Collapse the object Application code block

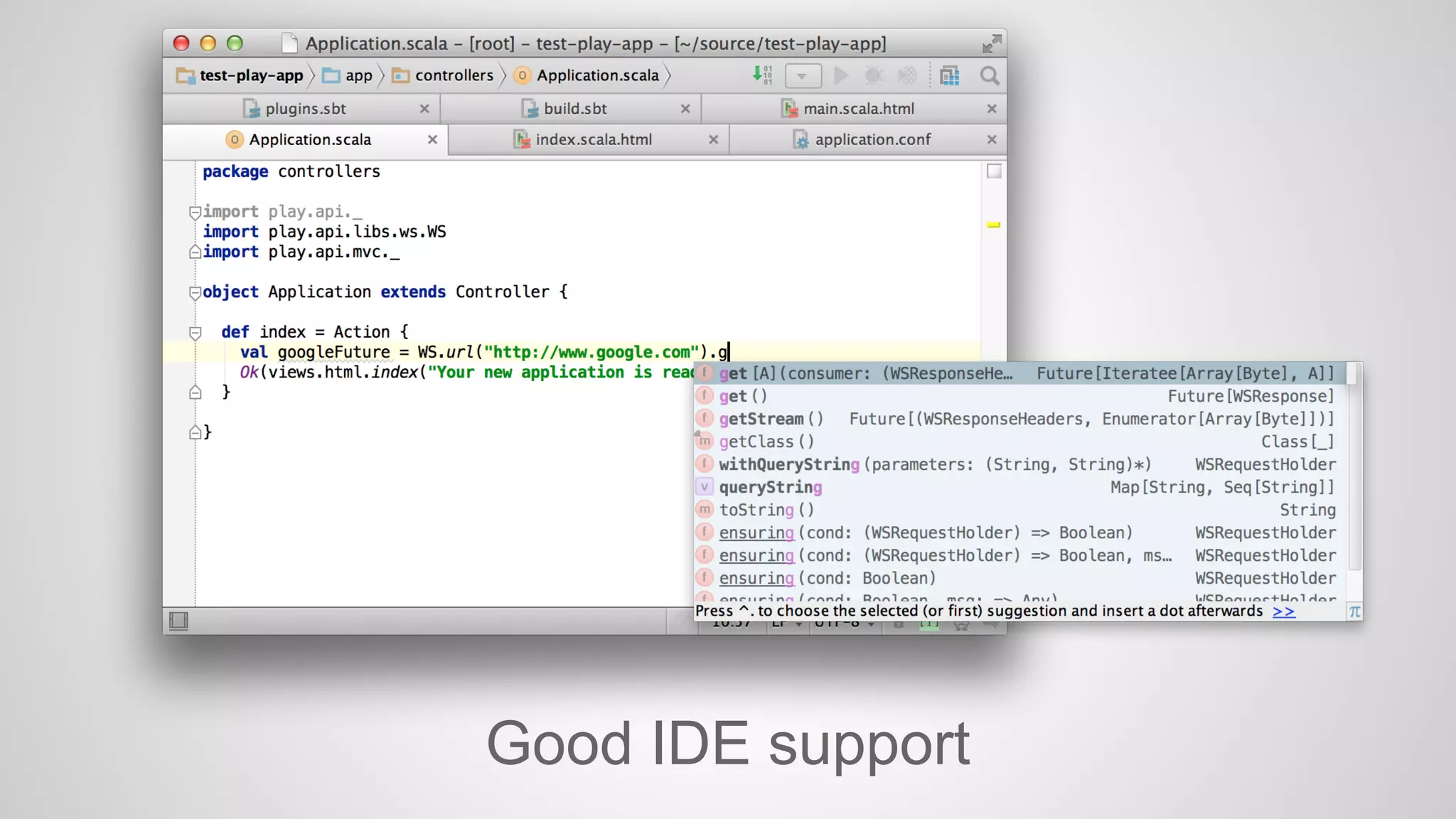click(x=195, y=292)
